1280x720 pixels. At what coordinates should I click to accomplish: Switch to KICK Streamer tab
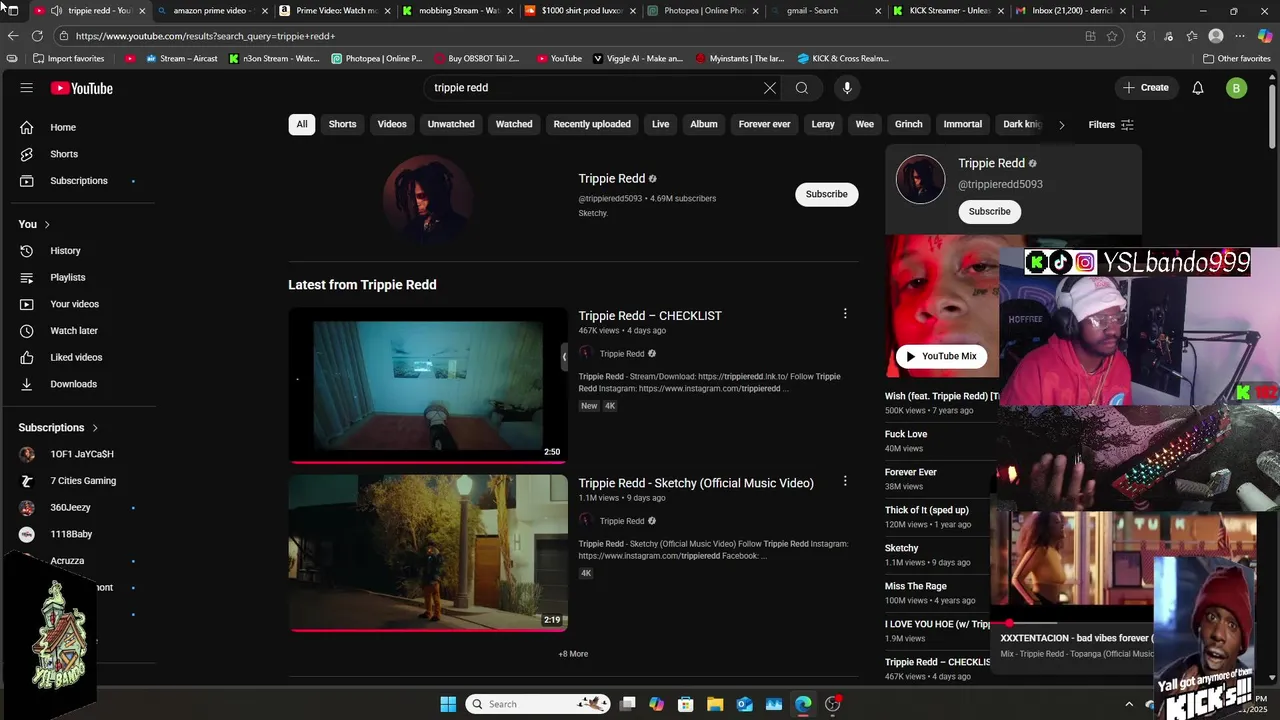948,11
